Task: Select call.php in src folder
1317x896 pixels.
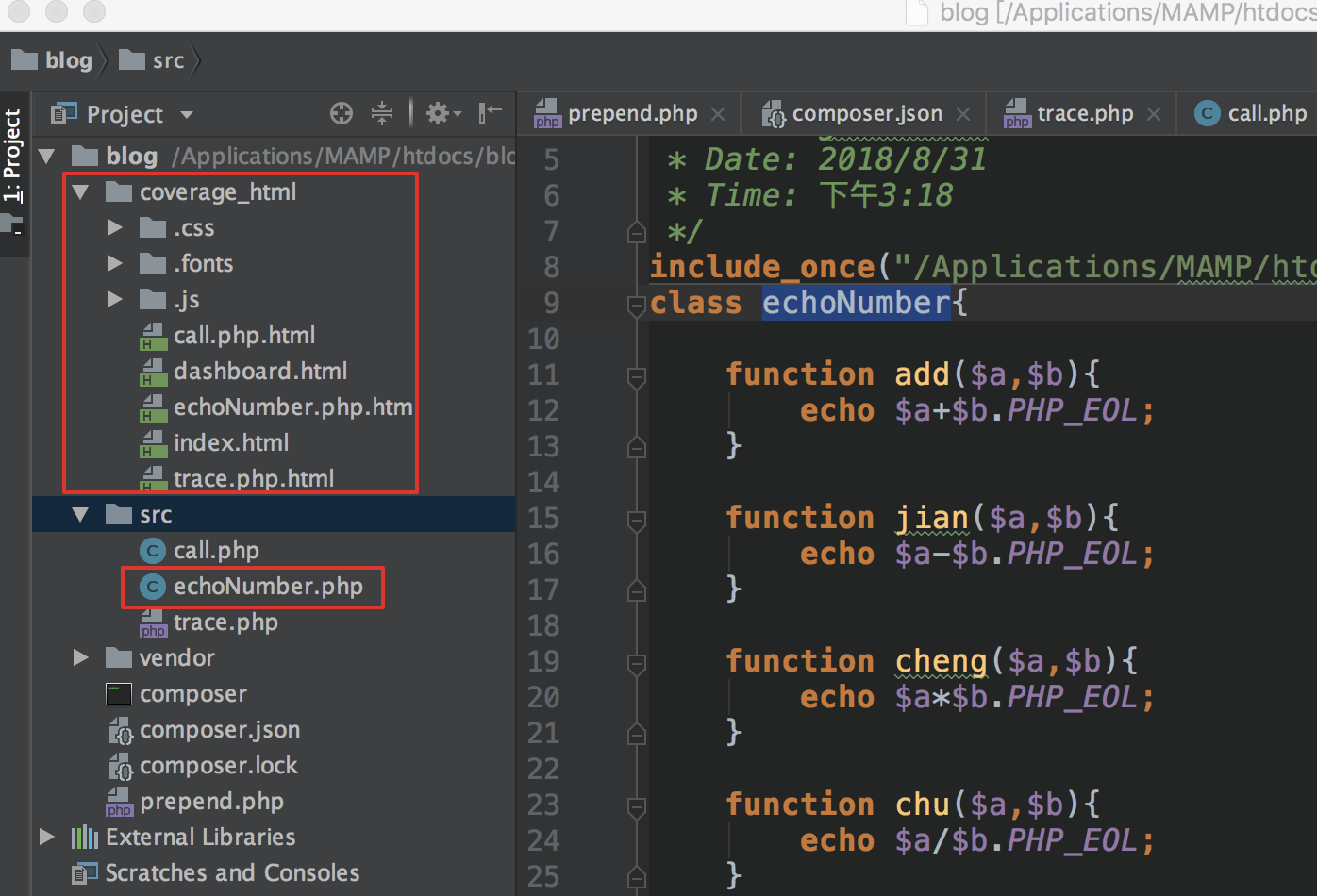Action: point(216,551)
